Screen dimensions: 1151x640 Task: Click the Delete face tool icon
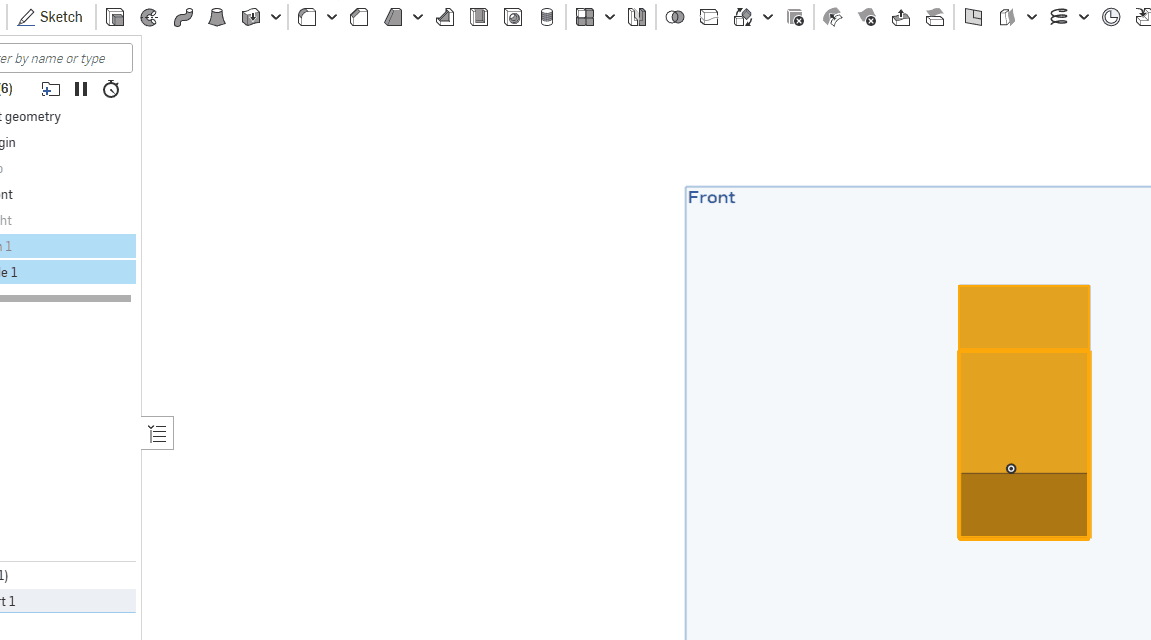(867, 17)
